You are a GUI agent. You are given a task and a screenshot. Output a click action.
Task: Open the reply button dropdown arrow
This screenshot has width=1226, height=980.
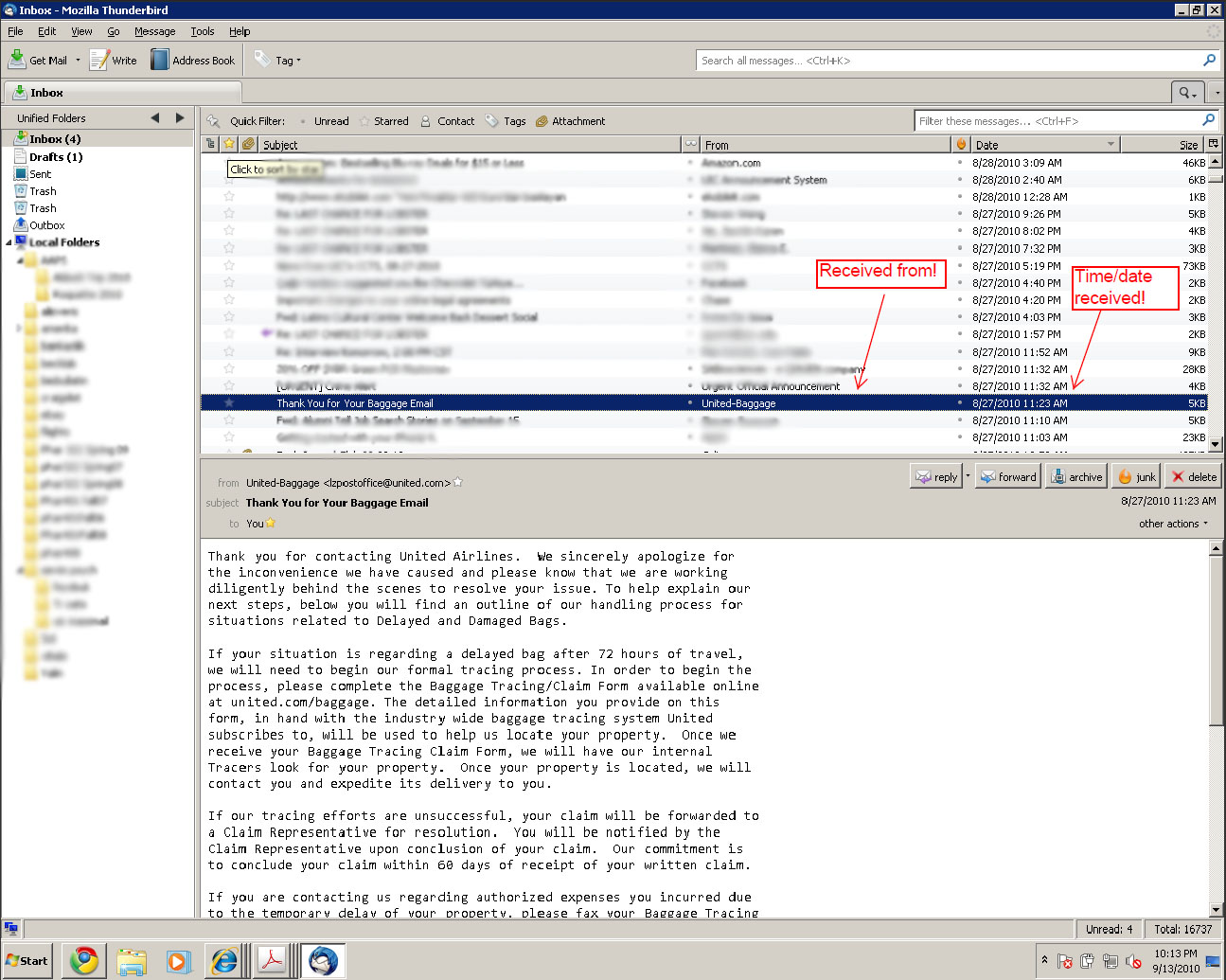tap(967, 476)
